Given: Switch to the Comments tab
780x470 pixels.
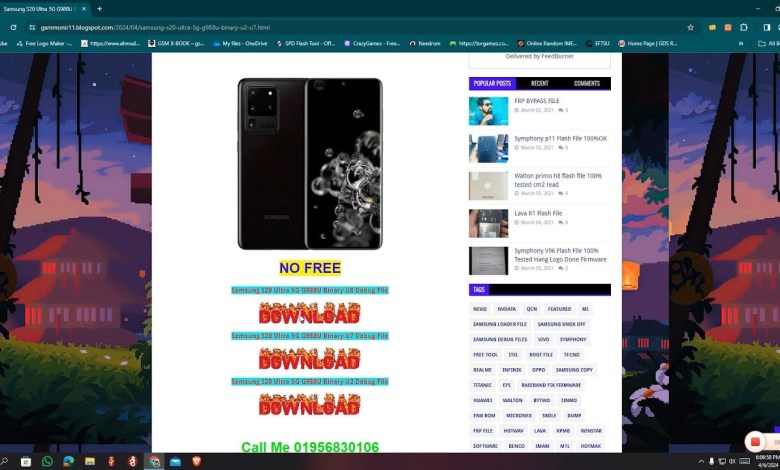Looking at the screenshot, I should [586, 83].
